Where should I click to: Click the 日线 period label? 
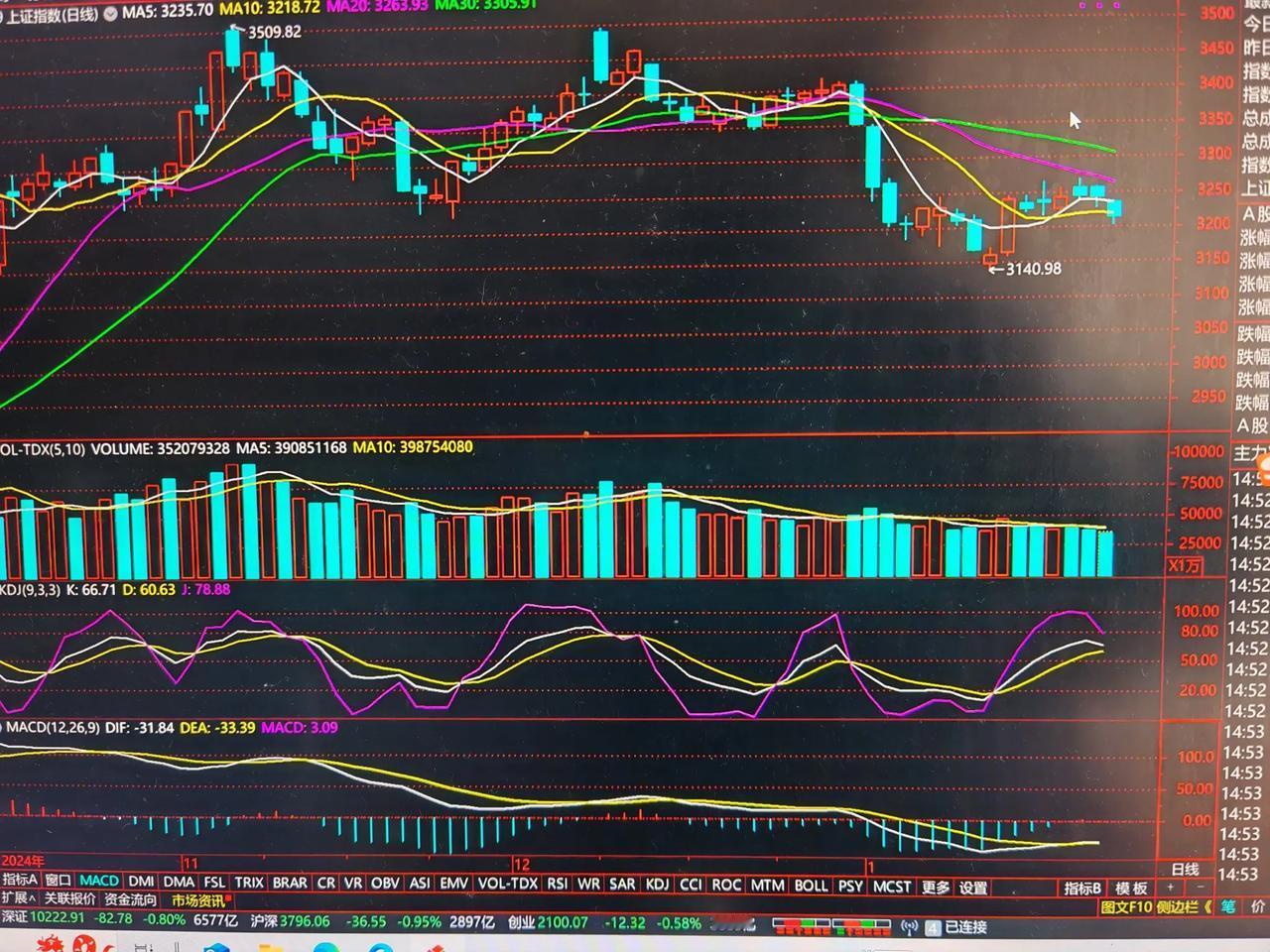(x=1185, y=870)
